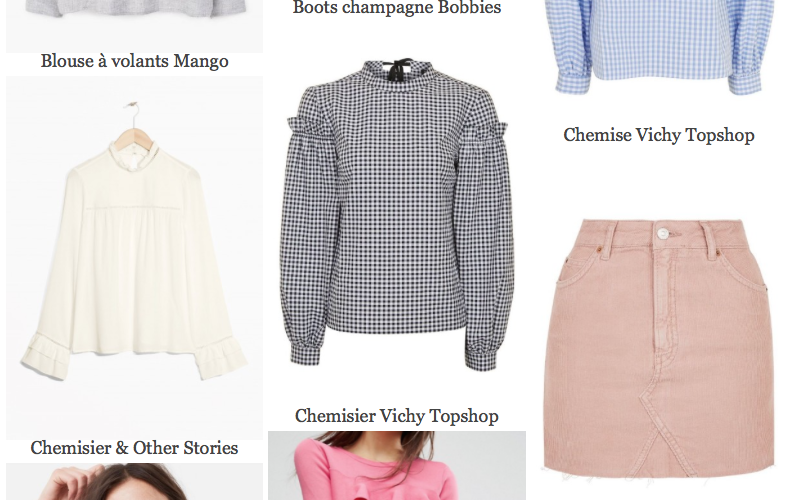Image resolution: width=799 pixels, height=500 pixels.
Task: Click the Boots champagne Bobbies caption
Action: point(397,8)
